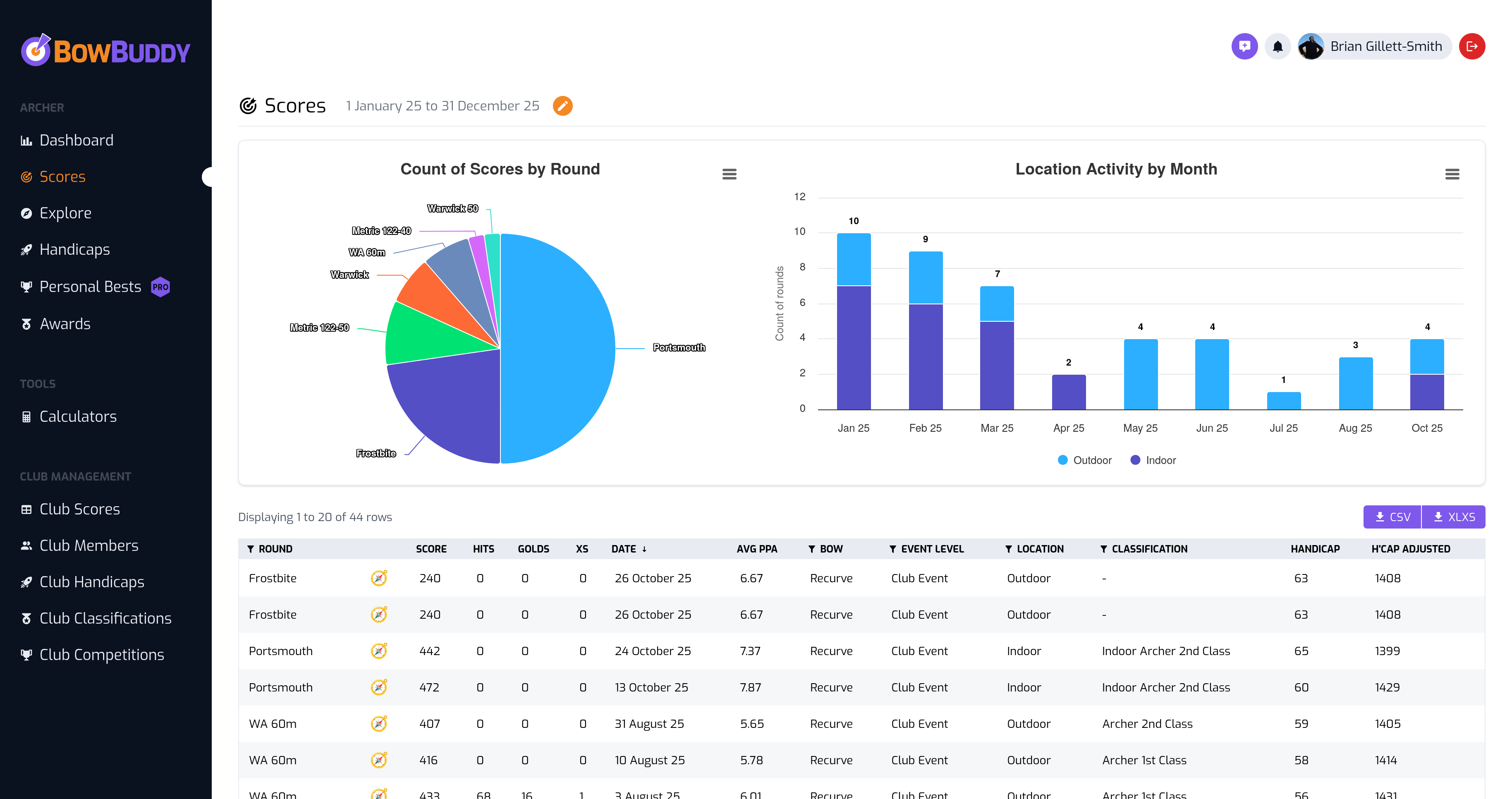The width and height of the screenshot is (1512, 799).
Task: Click Brian Gillett-Smith profile avatar
Action: (x=1311, y=46)
